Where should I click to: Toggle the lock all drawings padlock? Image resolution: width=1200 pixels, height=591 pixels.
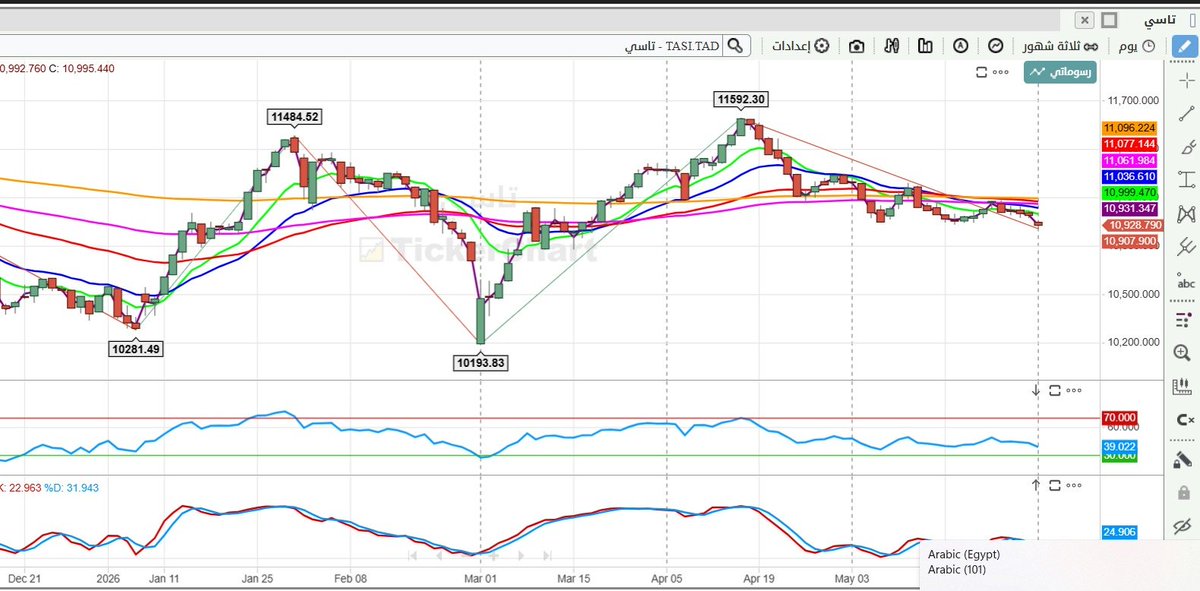click(1186, 492)
